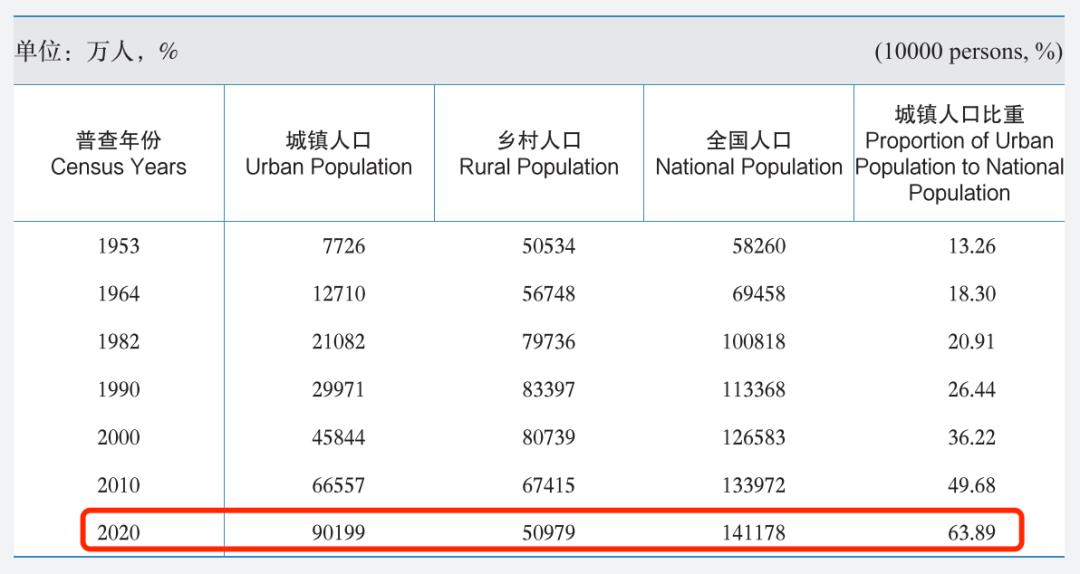The height and width of the screenshot is (574, 1080).
Task: Click national population value 141178
Action: click(753, 533)
